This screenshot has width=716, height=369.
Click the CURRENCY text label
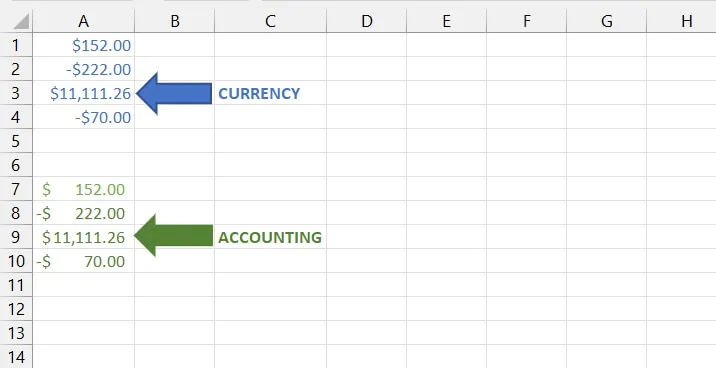tap(259, 94)
